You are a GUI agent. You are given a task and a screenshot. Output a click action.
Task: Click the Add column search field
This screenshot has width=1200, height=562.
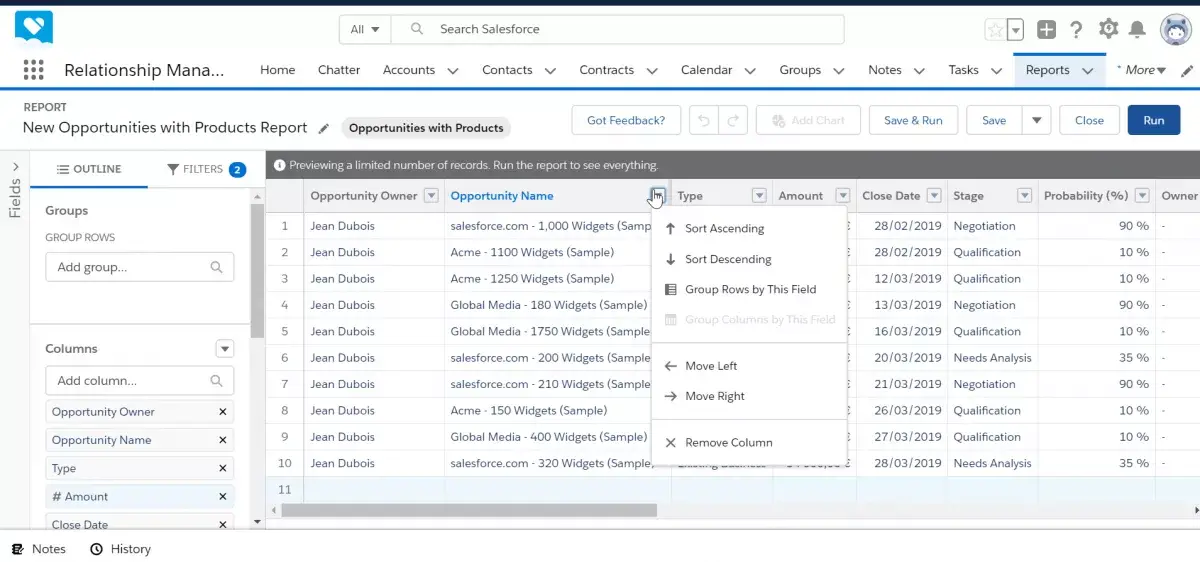click(x=139, y=381)
